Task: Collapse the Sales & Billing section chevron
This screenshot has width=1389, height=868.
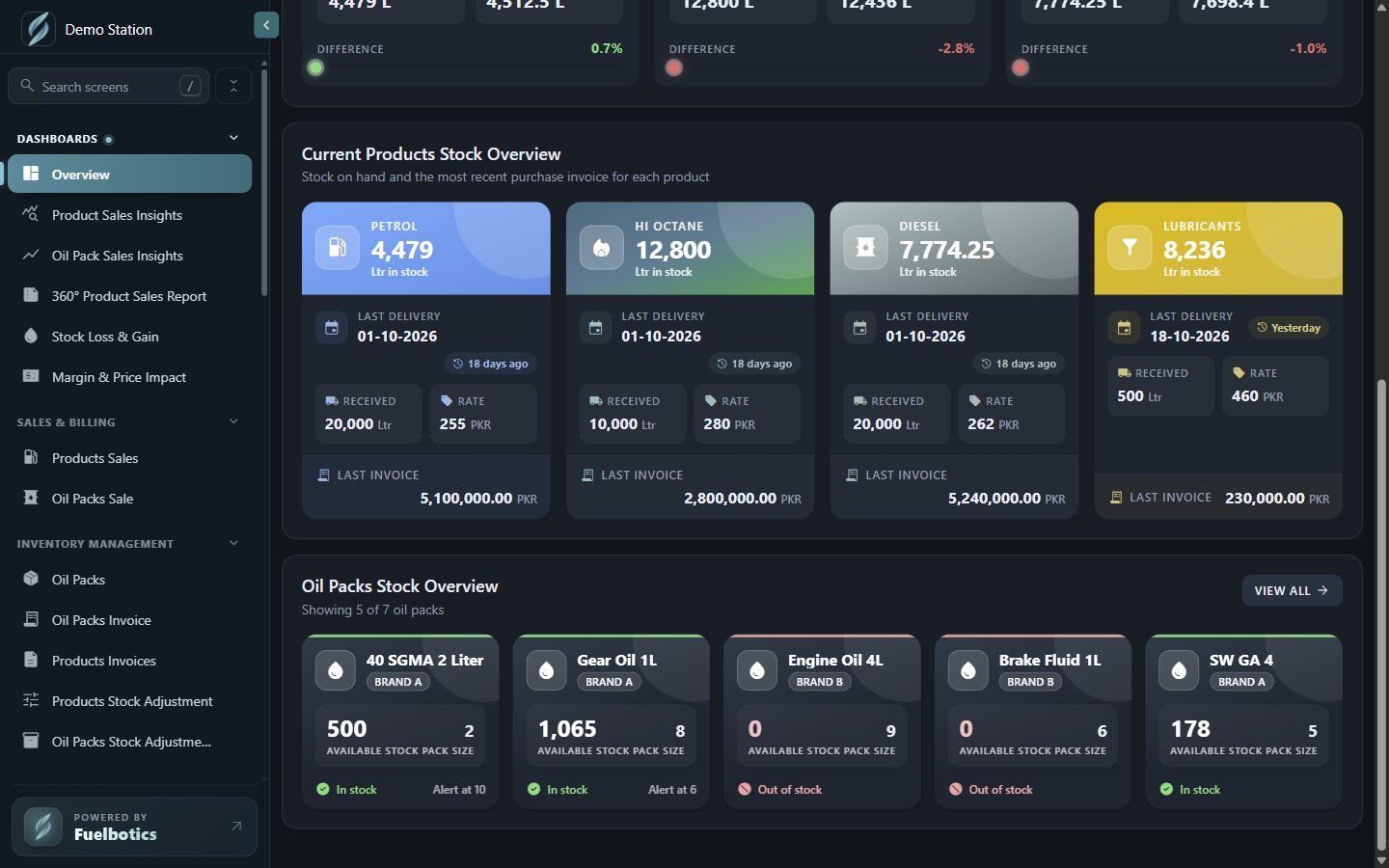Action: [233, 421]
